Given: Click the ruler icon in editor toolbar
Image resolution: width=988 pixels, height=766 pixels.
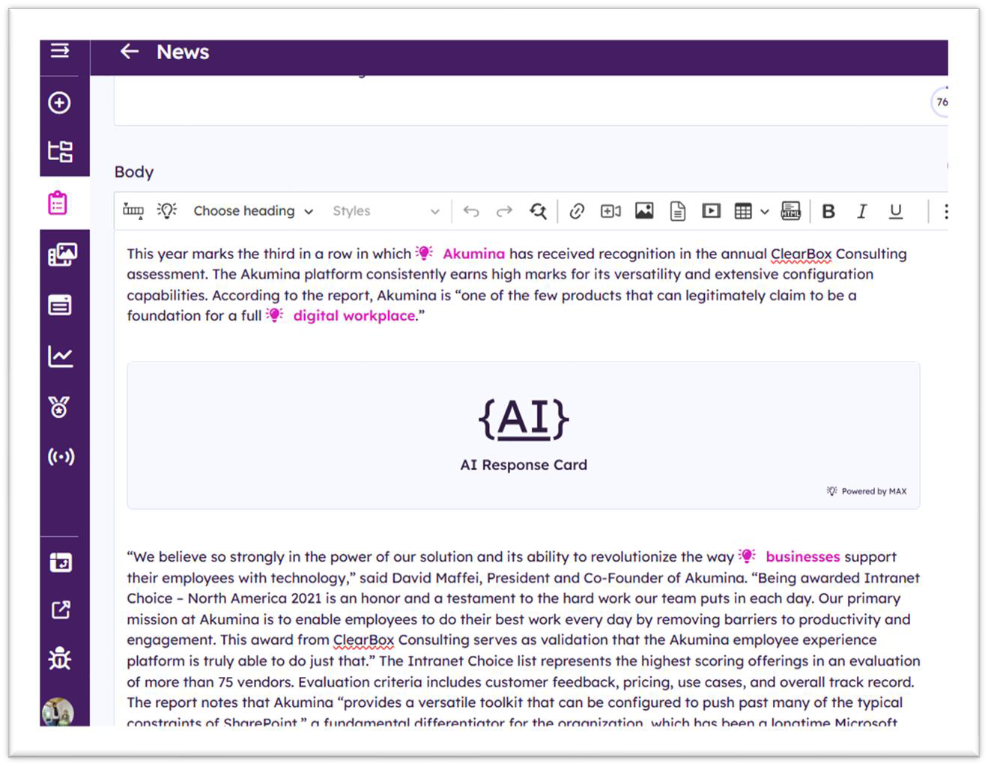Looking at the screenshot, I should point(133,211).
